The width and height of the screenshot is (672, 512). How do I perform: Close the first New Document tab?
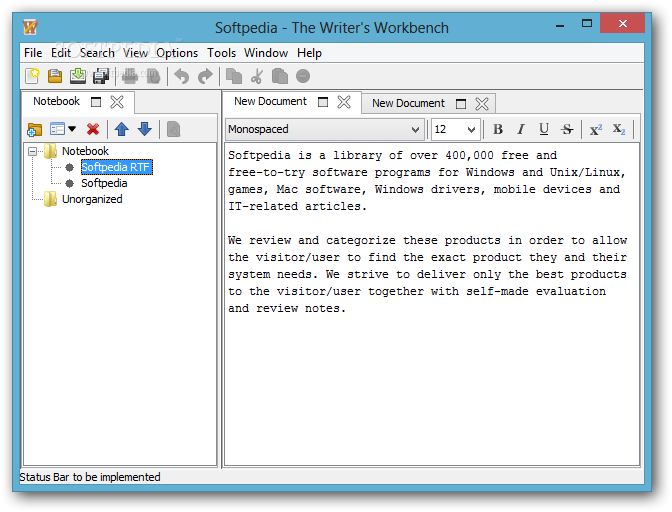pos(344,102)
